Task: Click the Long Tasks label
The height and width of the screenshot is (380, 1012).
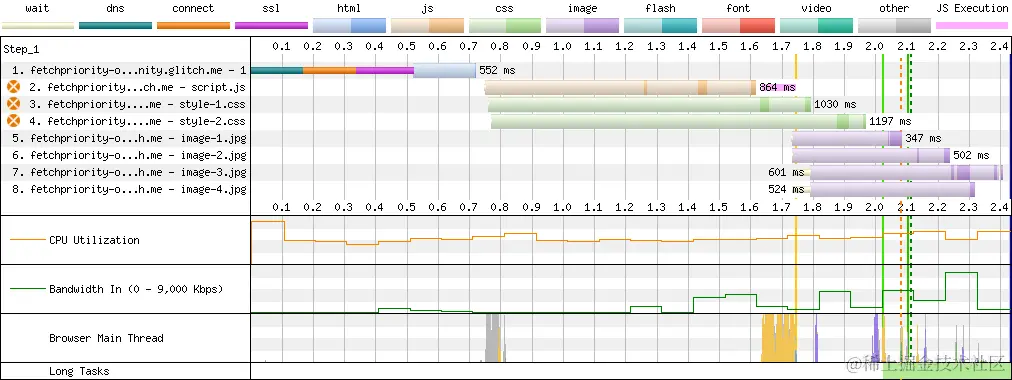Action: click(79, 371)
